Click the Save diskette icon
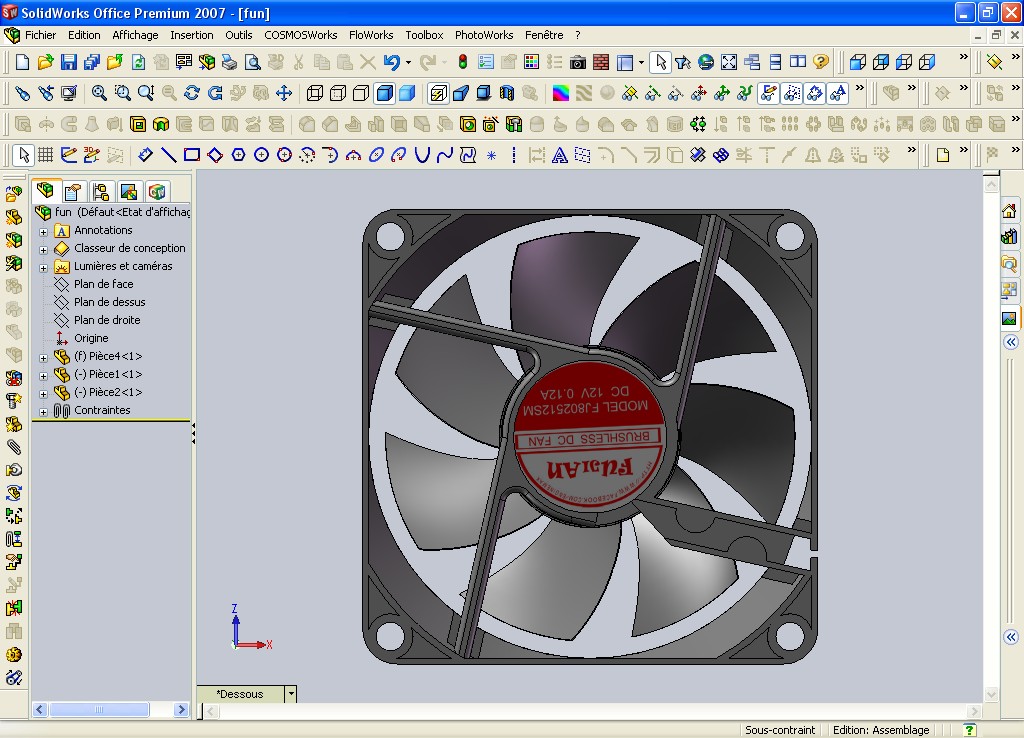 [68, 62]
